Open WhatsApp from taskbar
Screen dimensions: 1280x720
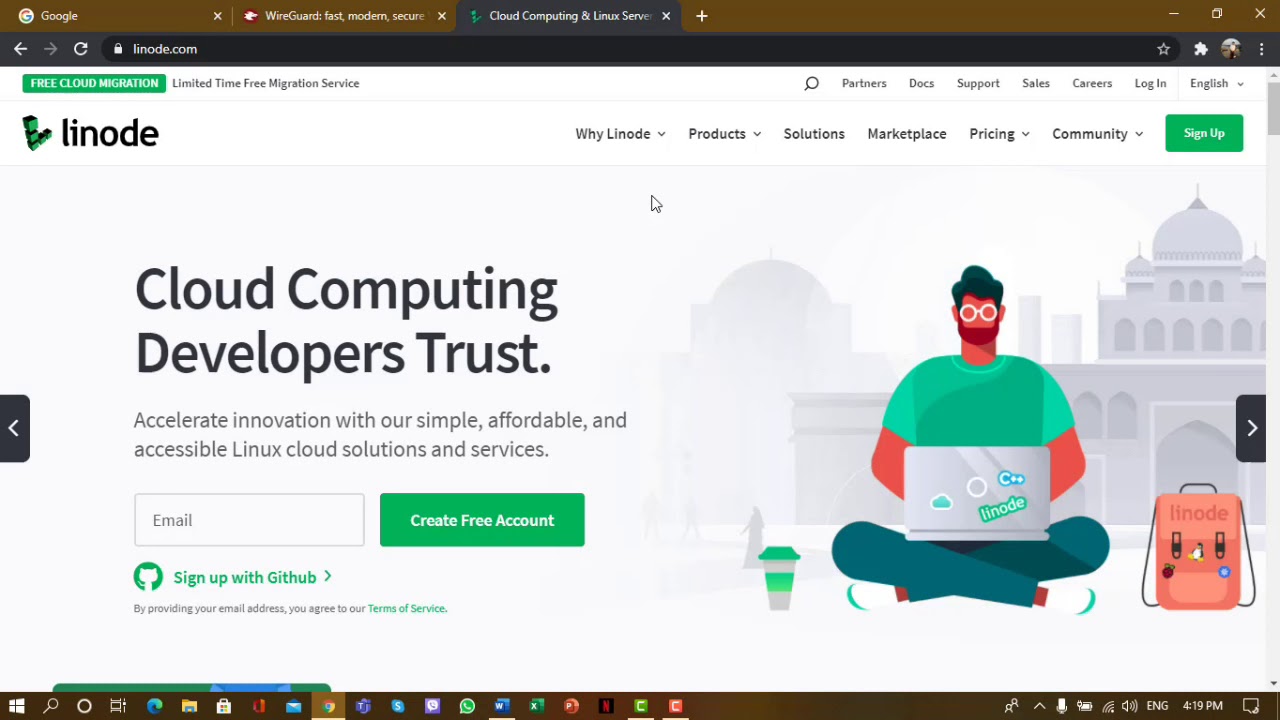point(467,706)
